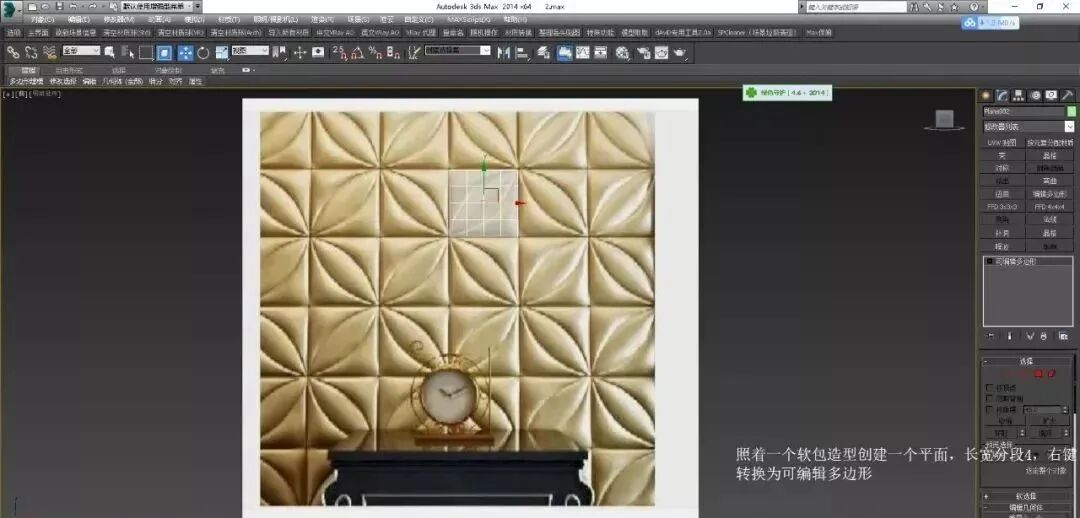Pick the Rectangular Selection Region tool
This screenshot has height=518, width=1080.
(146, 52)
